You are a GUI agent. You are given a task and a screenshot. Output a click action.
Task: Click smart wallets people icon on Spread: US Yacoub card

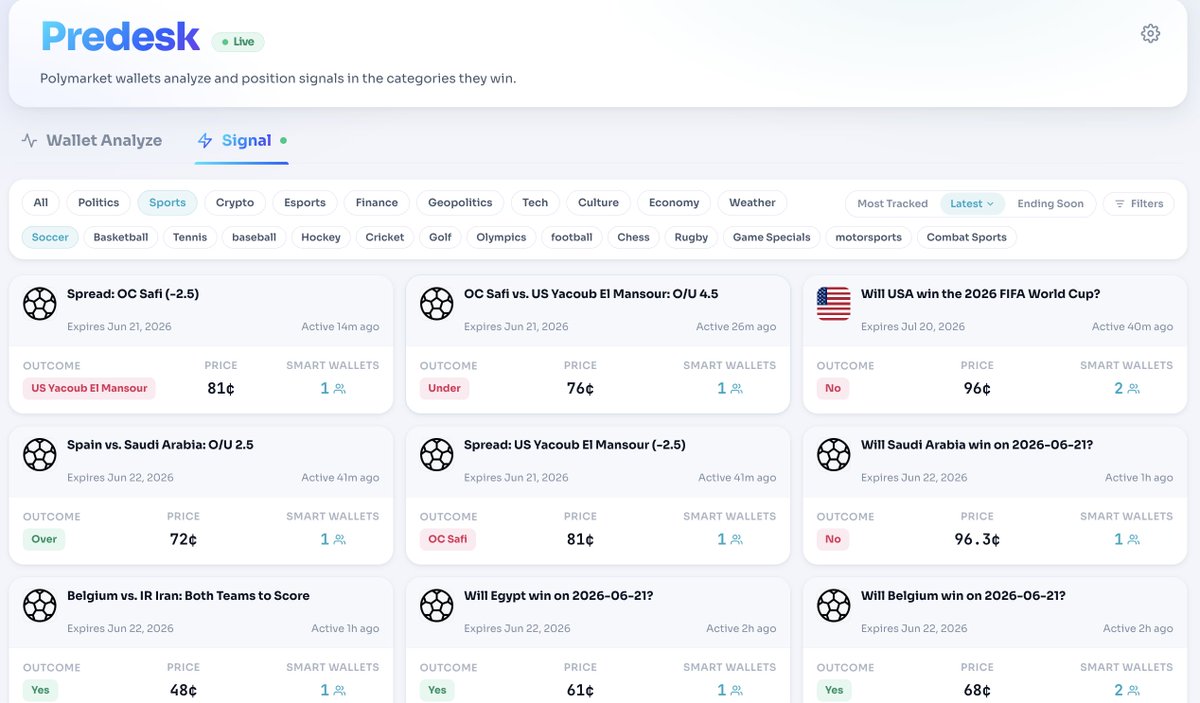(736, 540)
